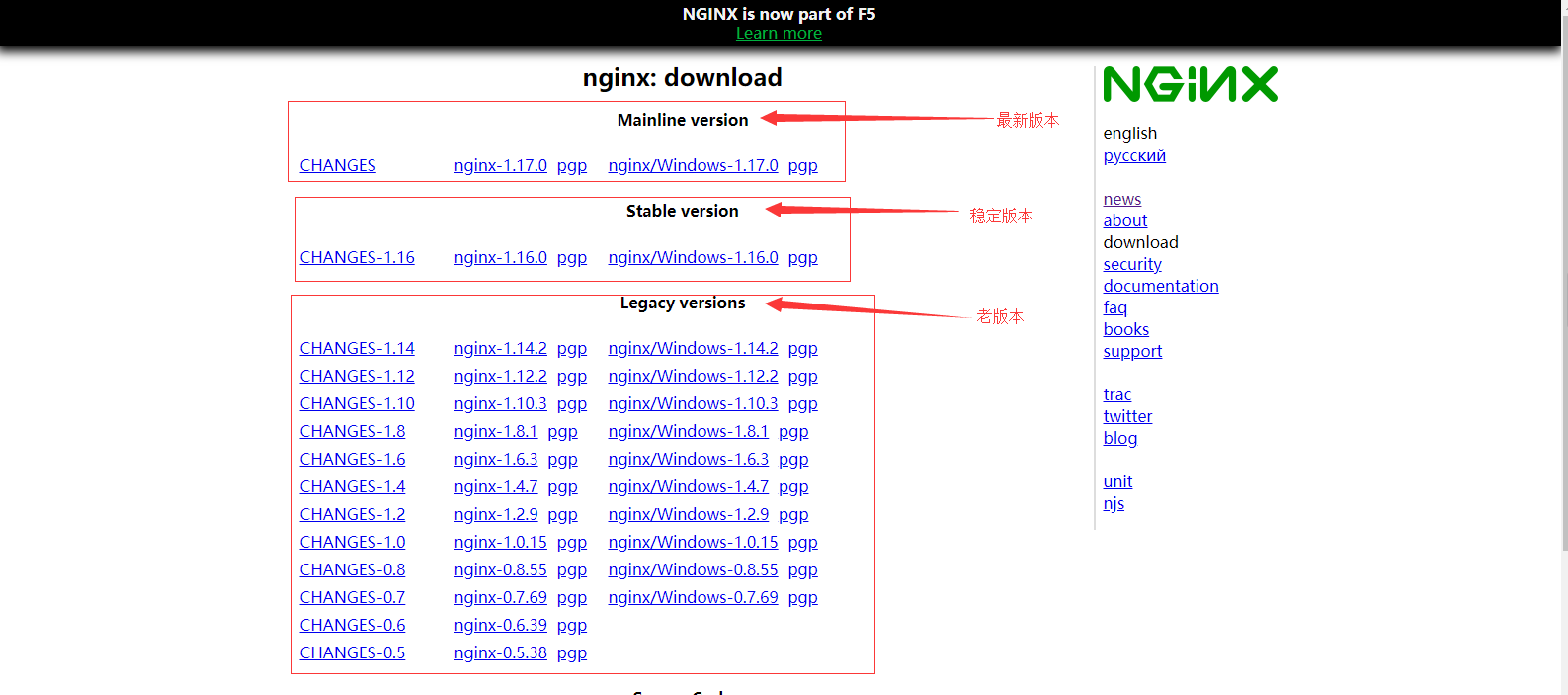
Task: Download nginx/Windows-0.8.55
Action: click(x=693, y=569)
